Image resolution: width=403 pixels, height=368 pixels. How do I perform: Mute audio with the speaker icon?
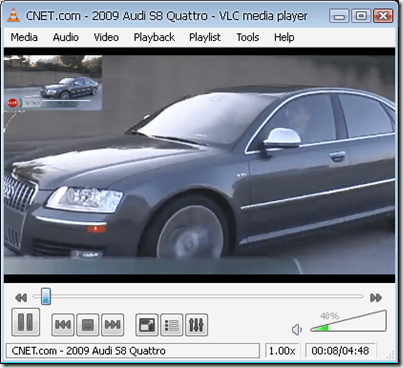pos(296,330)
